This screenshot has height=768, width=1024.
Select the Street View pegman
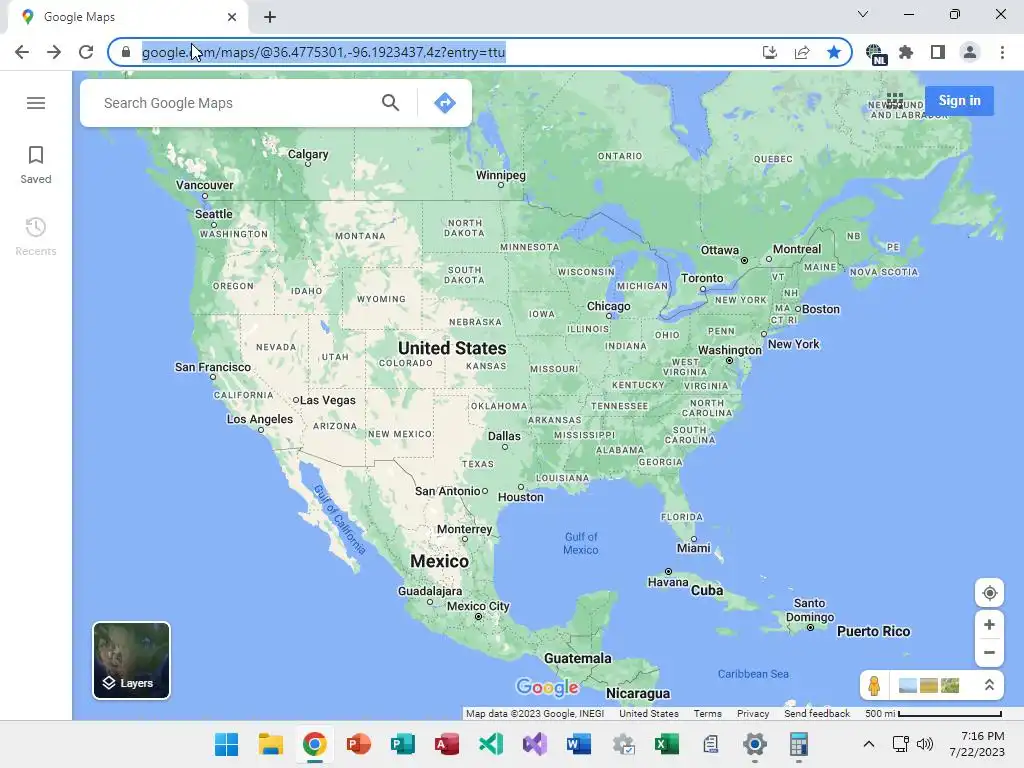point(874,685)
